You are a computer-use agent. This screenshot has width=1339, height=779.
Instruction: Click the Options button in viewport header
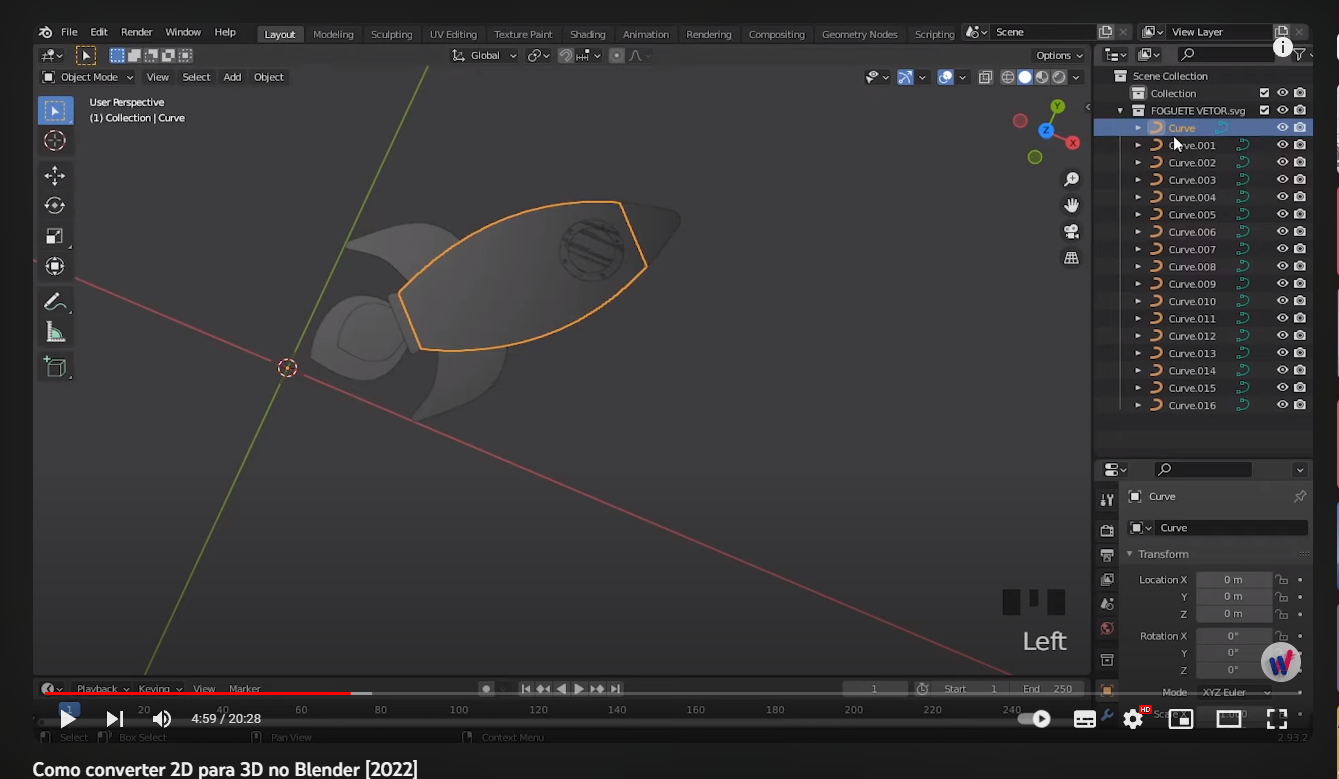(x=1059, y=55)
